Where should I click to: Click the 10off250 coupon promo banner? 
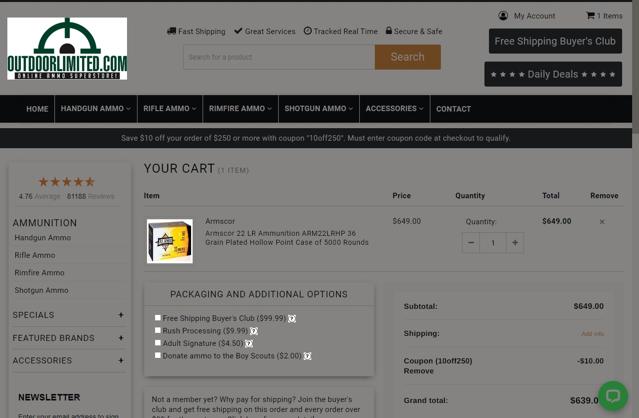click(x=316, y=138)
